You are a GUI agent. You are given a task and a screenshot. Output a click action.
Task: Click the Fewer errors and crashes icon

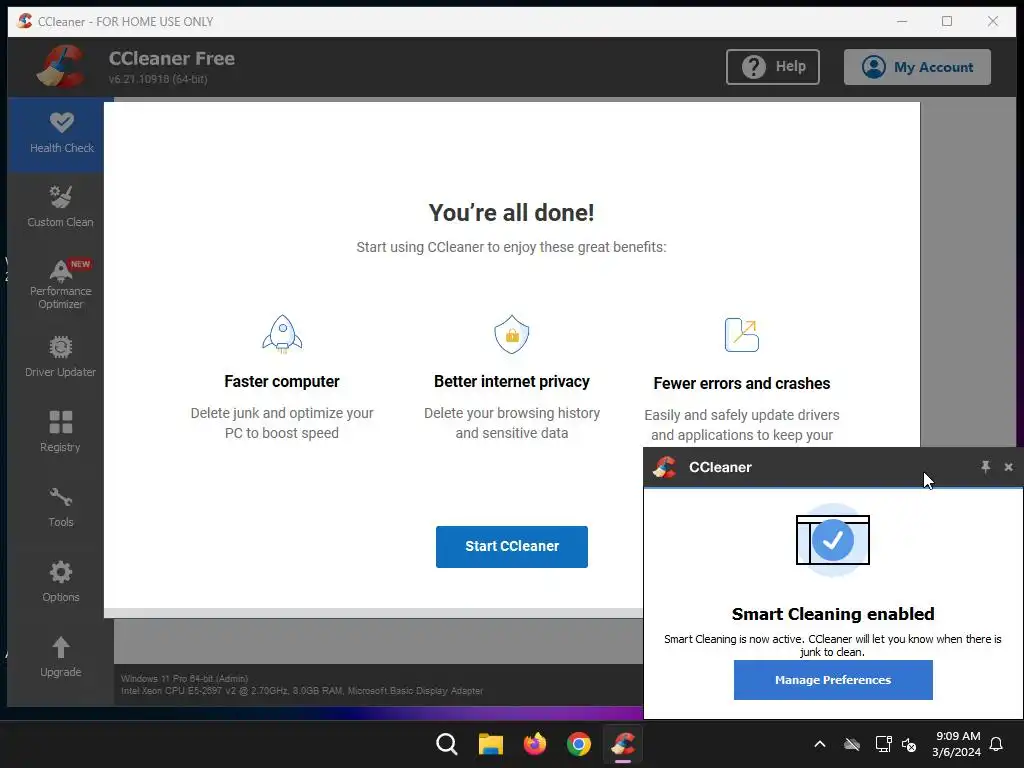(742, 335)
